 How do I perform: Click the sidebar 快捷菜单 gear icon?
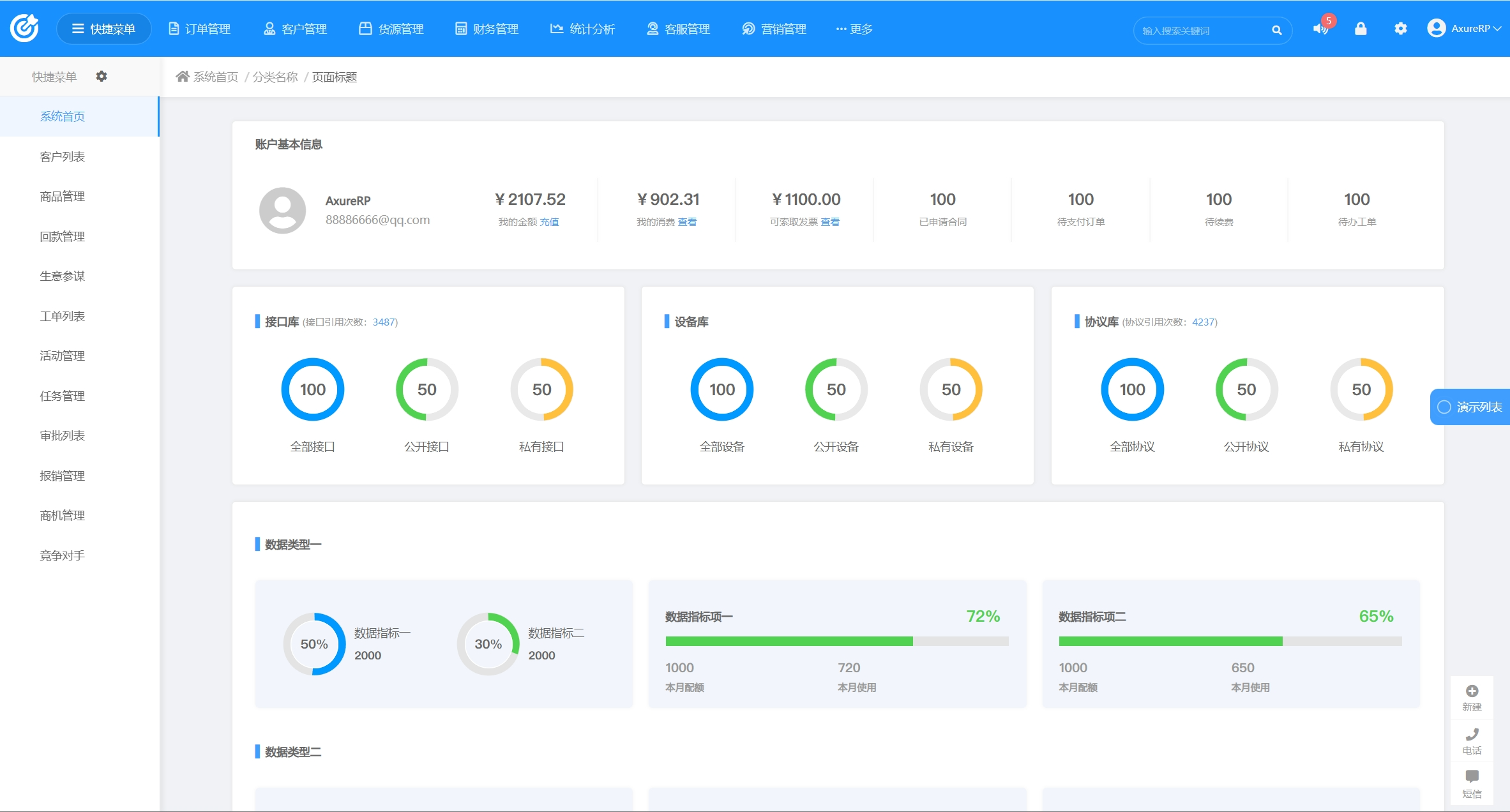(x=102, y=76)
